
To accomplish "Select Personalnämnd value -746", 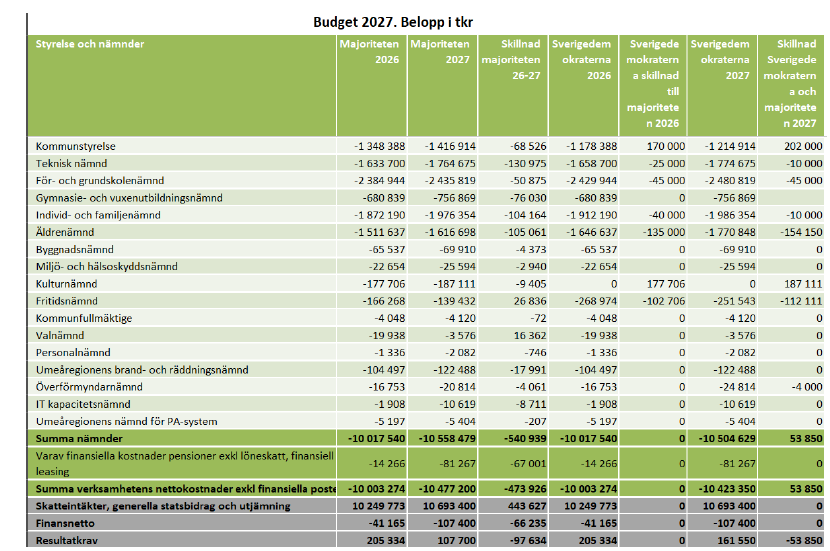I will pyautogui.click(x=535, y=353).
